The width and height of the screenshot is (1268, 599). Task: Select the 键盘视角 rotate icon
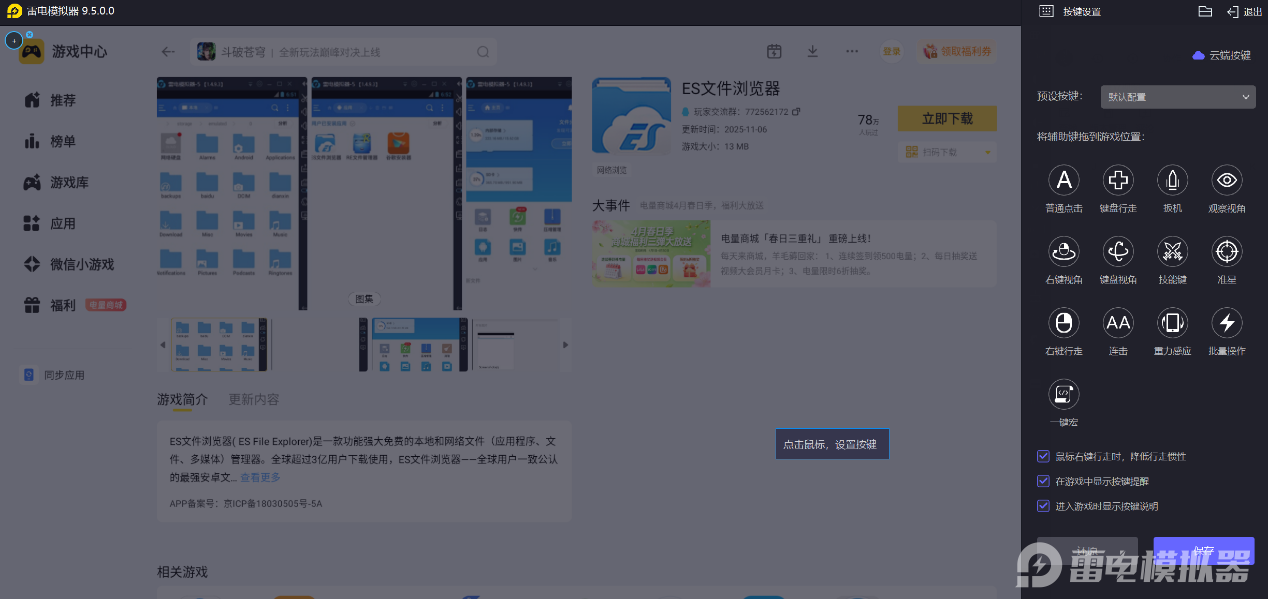pos(1118,251)
